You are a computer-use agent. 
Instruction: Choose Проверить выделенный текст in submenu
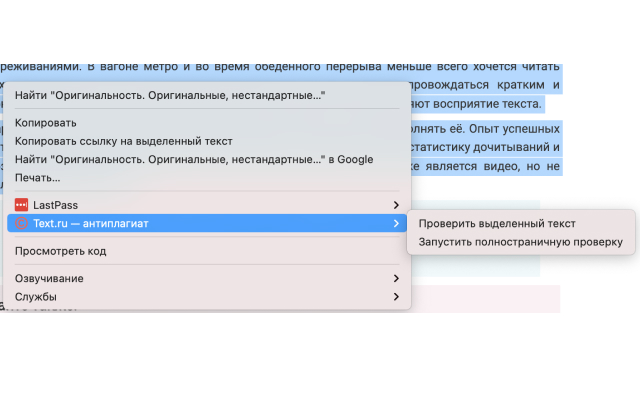point(521,224)
